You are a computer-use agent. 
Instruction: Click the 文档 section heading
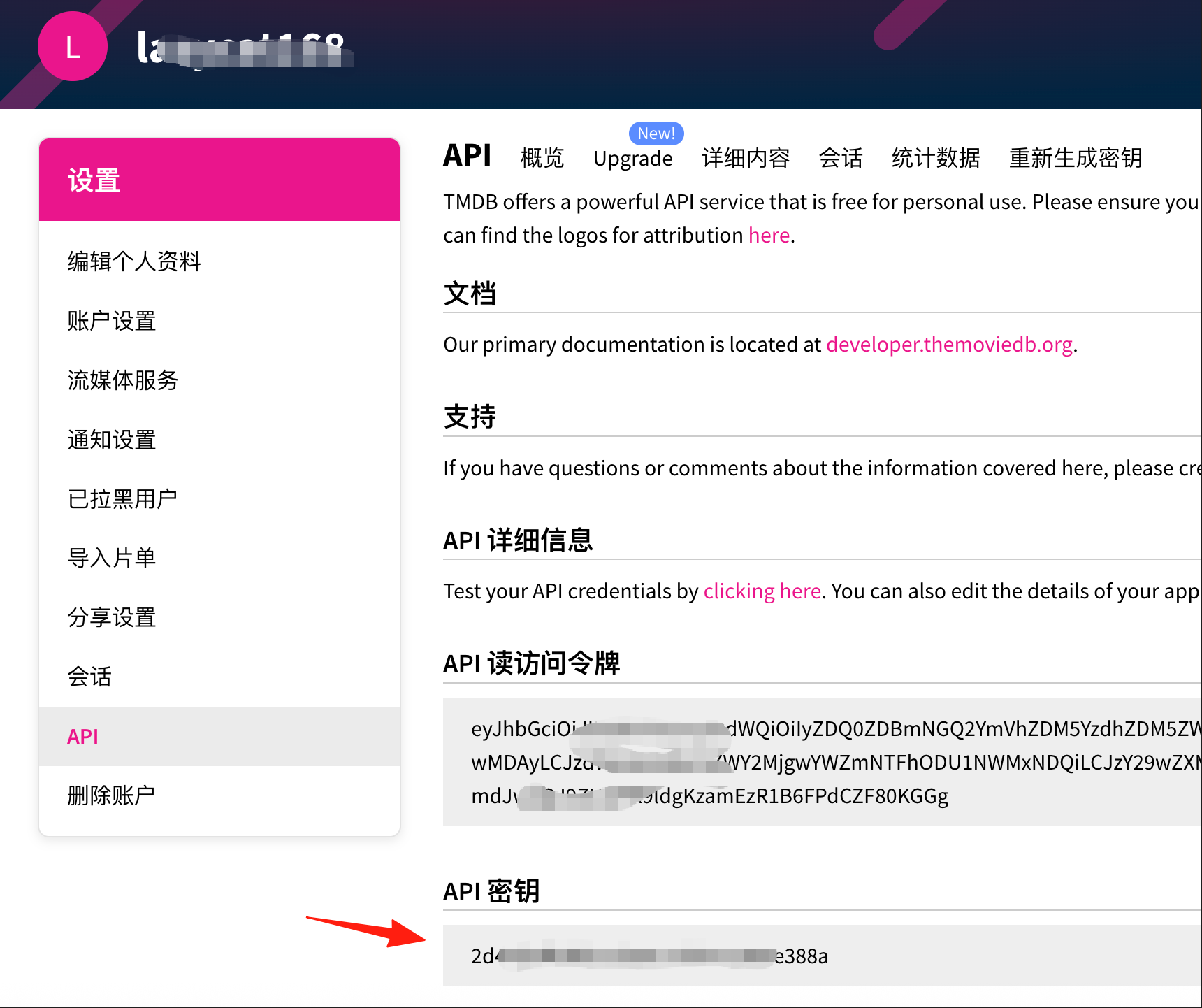(x=470, y=294)
